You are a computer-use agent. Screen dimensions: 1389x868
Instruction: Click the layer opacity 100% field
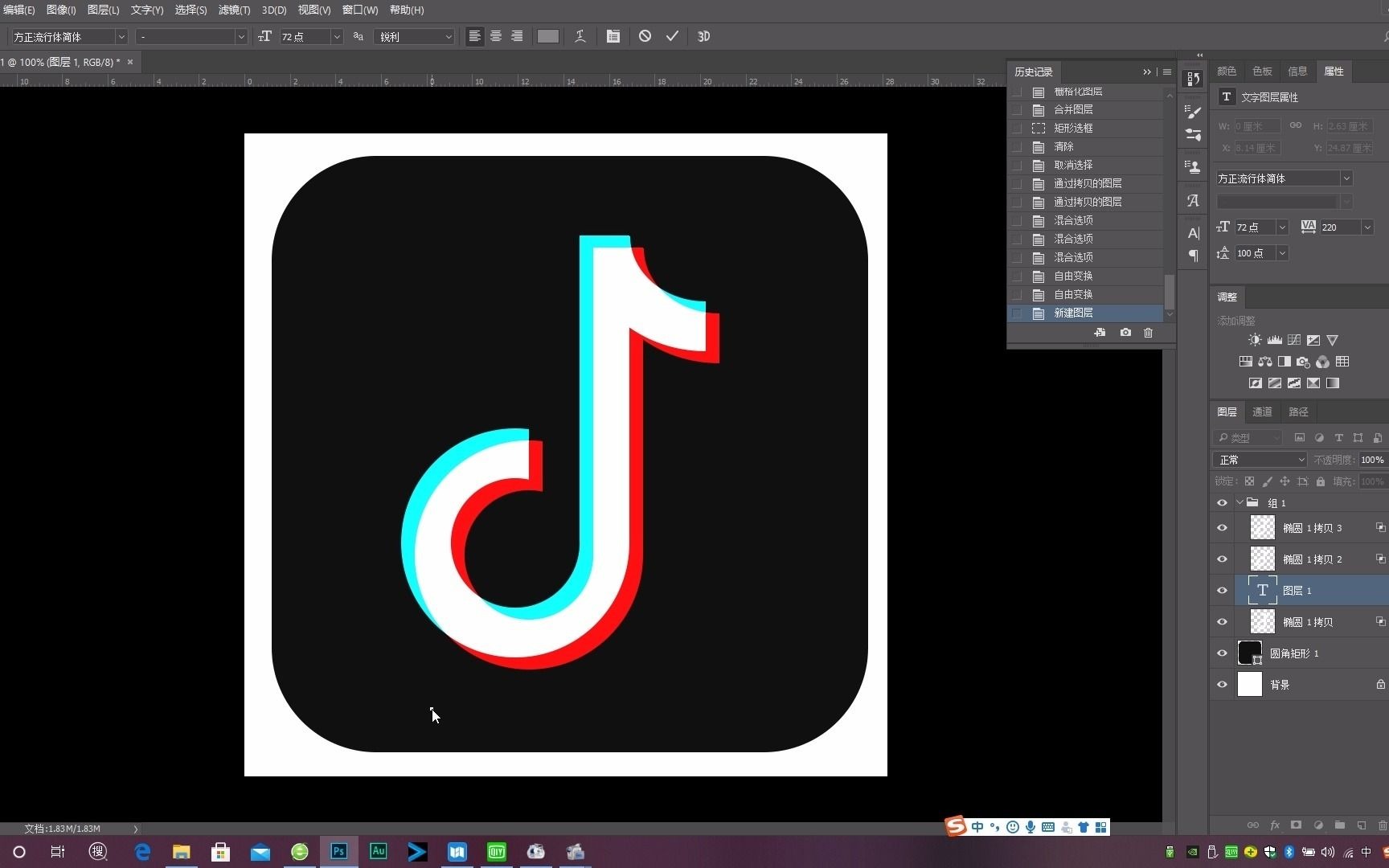point(1372,460)
